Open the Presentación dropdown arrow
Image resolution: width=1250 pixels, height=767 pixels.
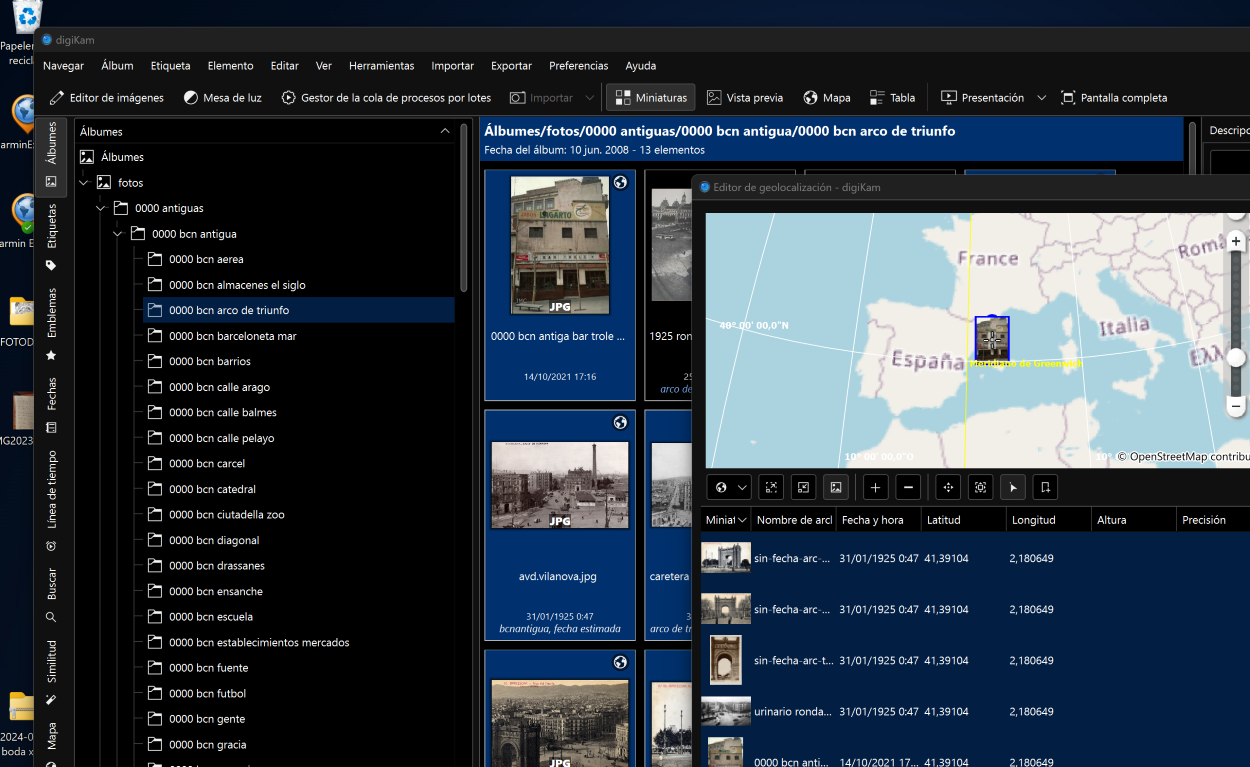click(1041, 97)
